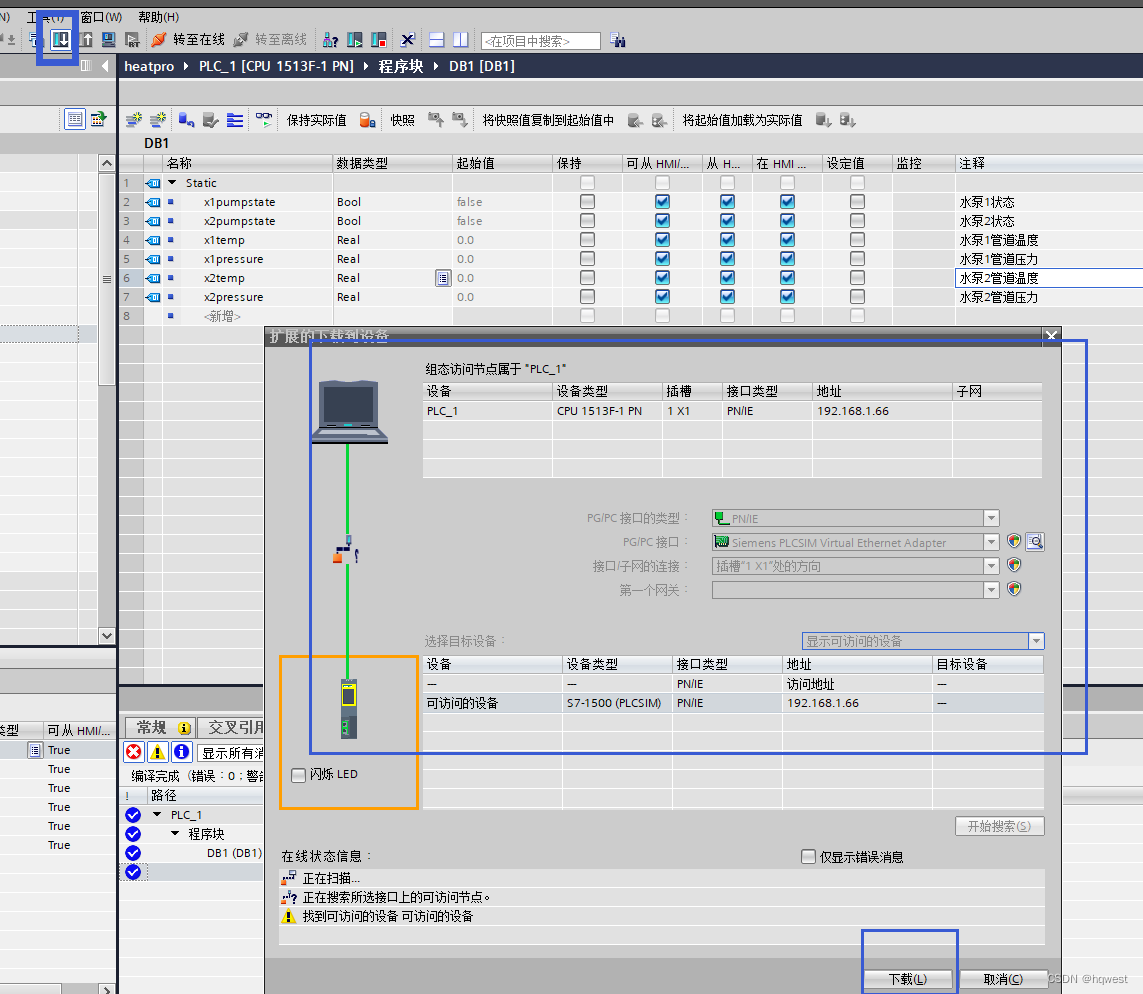Open the first gateway dropdown
The image size is (1143, 994).
(991, 590)
